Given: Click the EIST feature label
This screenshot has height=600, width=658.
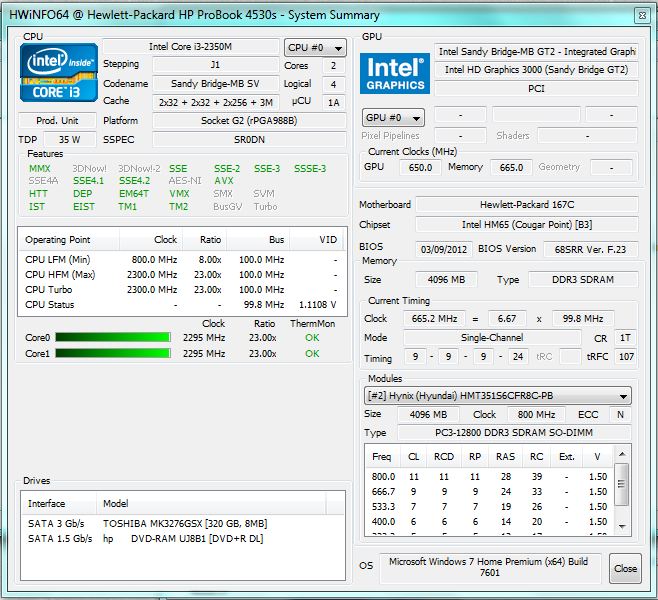Looking at the screenshot, I should pos(84,206).
